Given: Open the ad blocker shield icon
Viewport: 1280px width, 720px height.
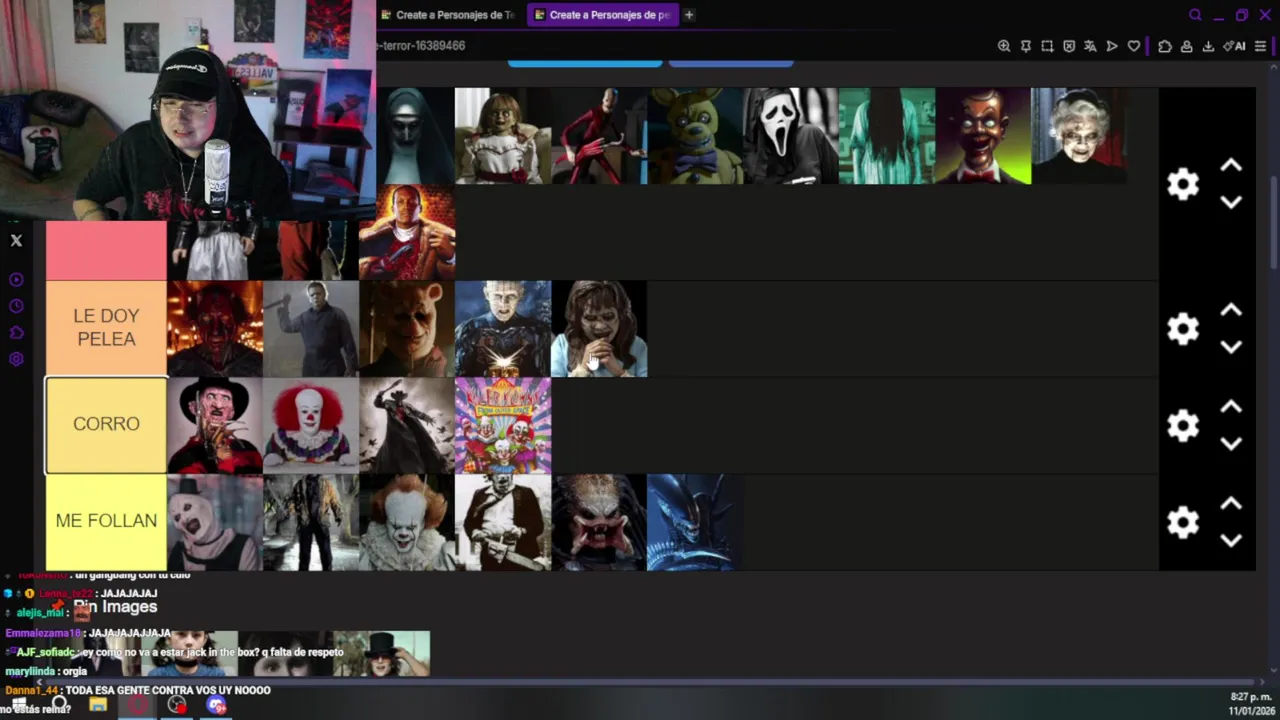Looking at the screenshot, I should coord(1069,46).
